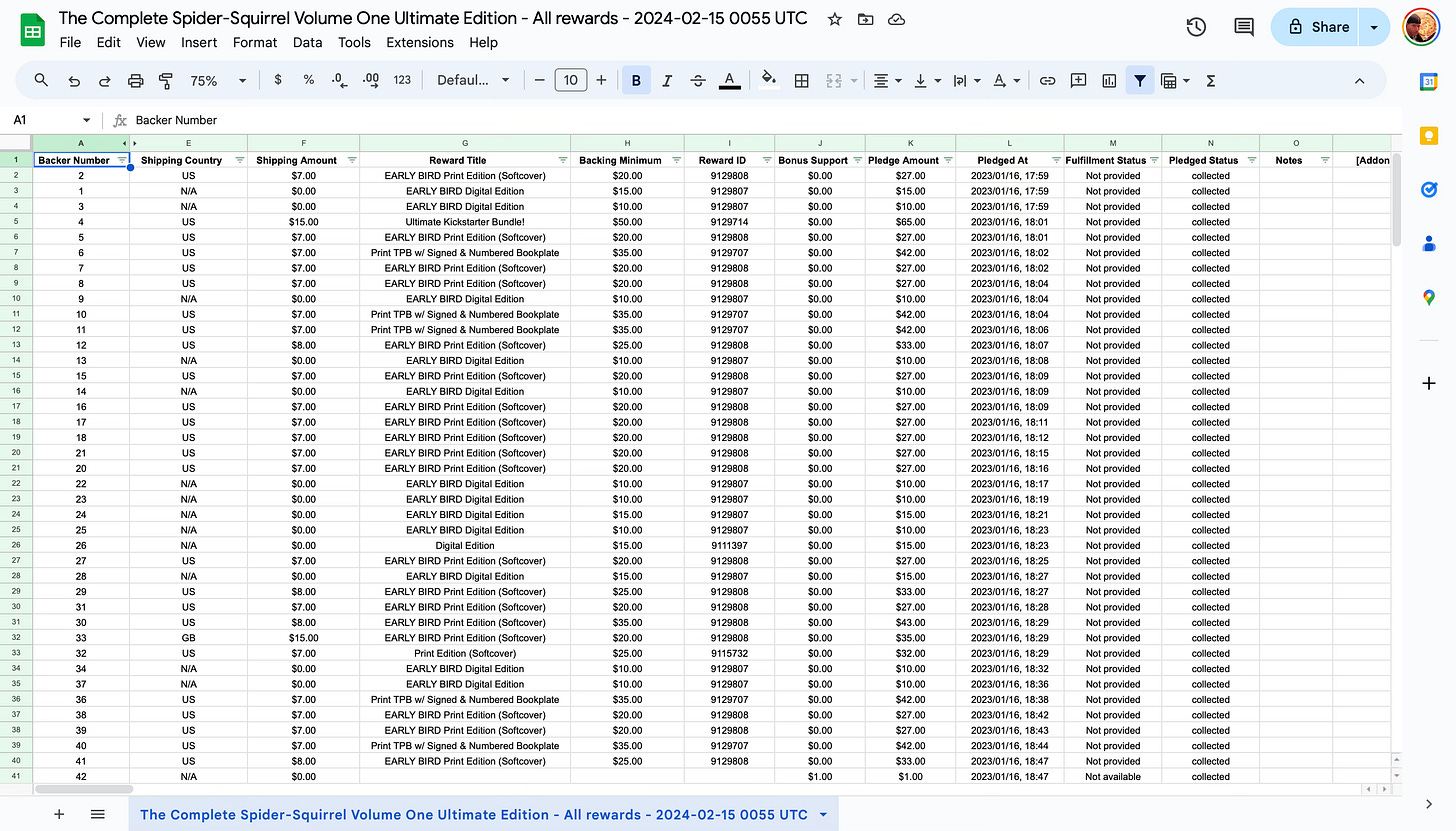Insert chart icon
Image resolution: width=1456 pixels, height=831 pixels.
click(1108, 80)
